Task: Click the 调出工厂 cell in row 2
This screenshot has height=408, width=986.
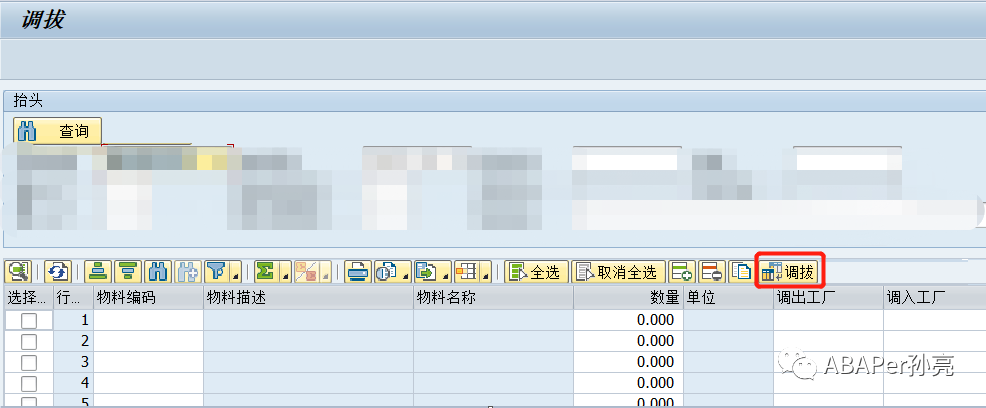Action: (x=828, y=341)
